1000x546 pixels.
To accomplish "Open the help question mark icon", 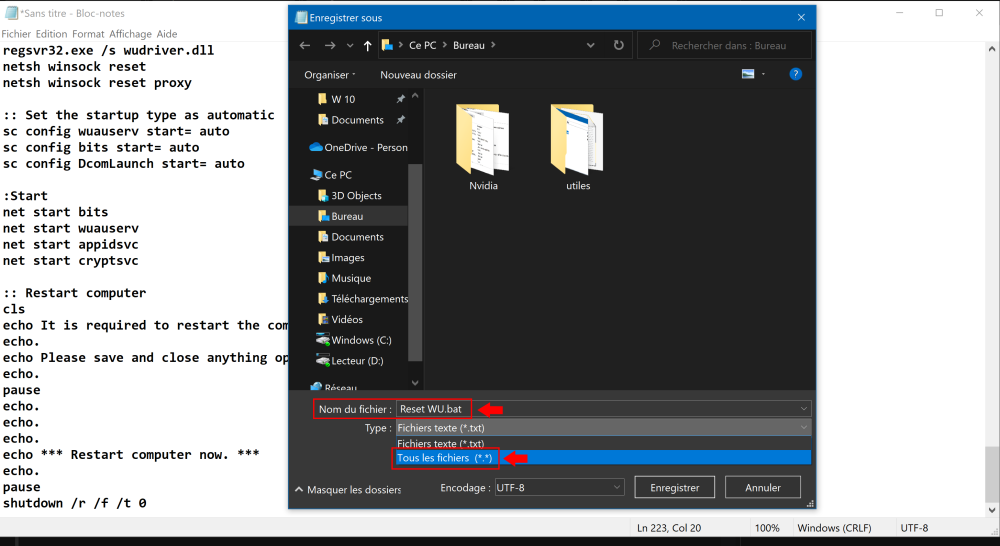I will tap(795, 74).
